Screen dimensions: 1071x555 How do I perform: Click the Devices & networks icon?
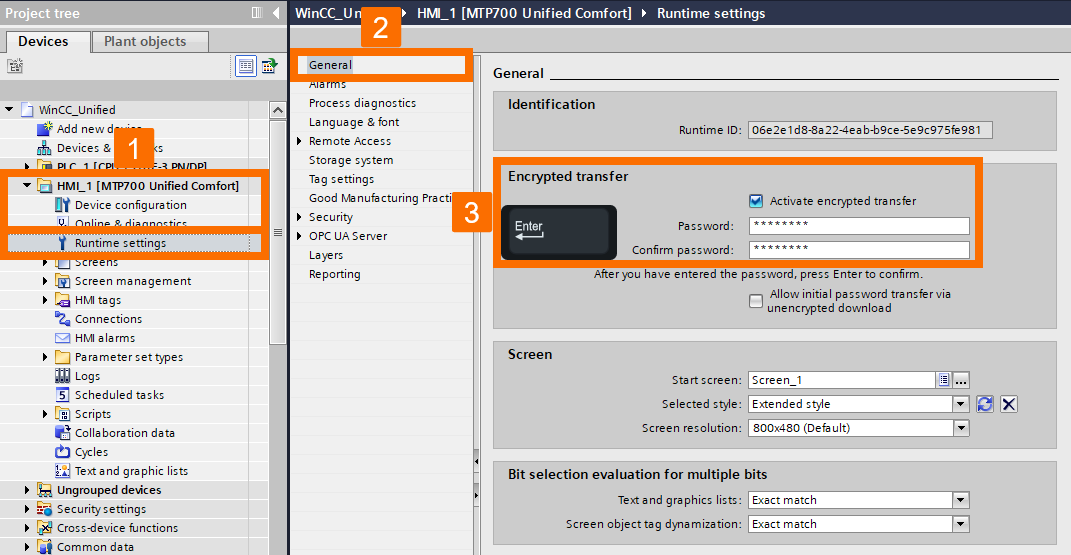pos(44,147)
